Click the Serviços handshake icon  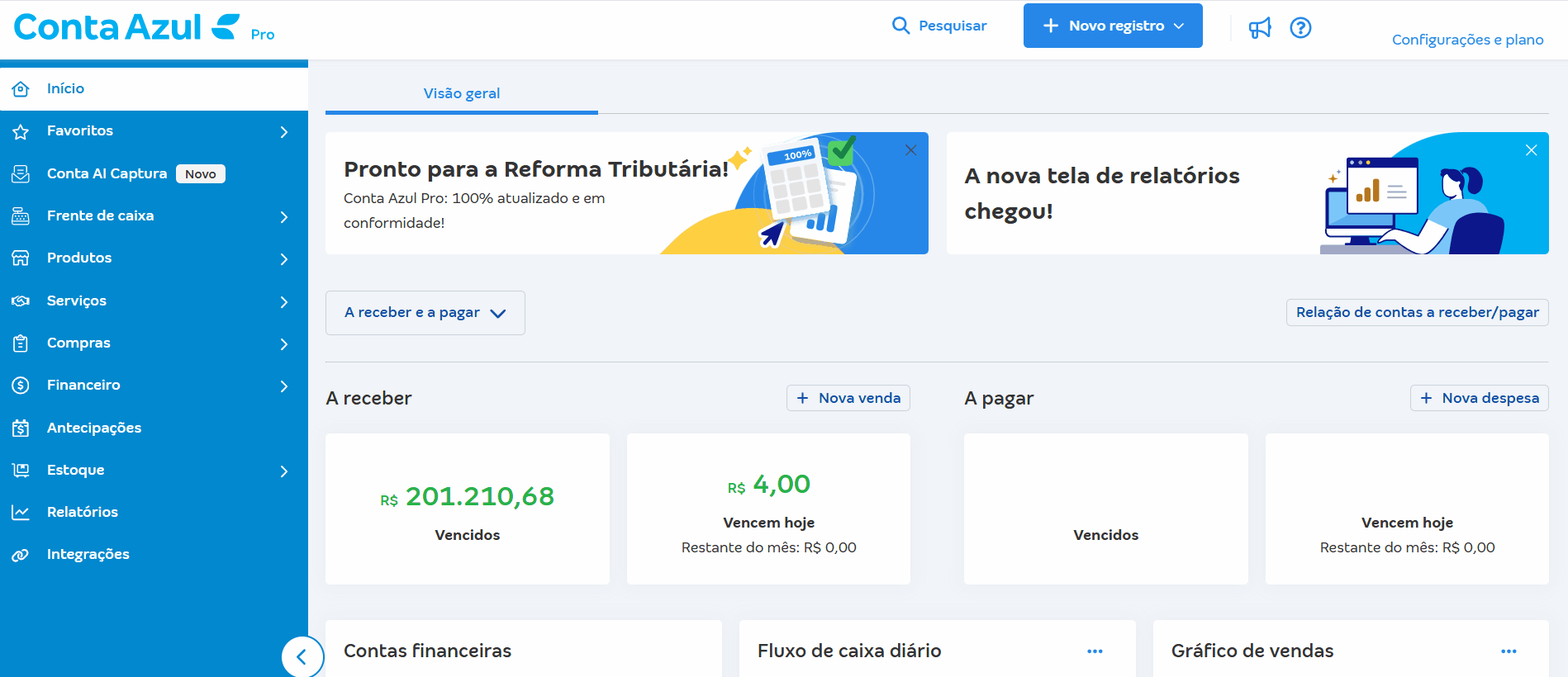[21, 301]
